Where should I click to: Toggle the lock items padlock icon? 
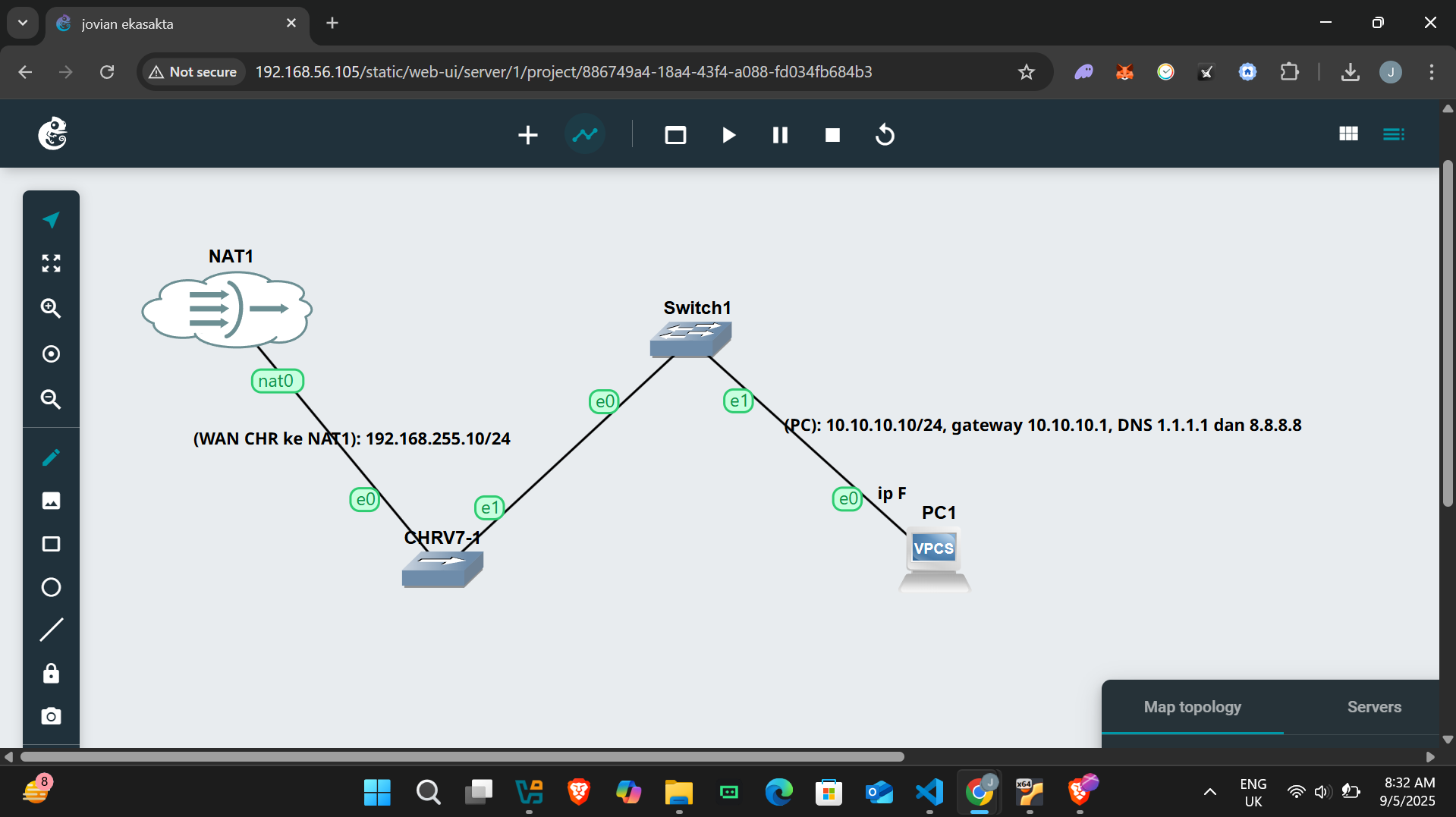click(x=51, y=674)
